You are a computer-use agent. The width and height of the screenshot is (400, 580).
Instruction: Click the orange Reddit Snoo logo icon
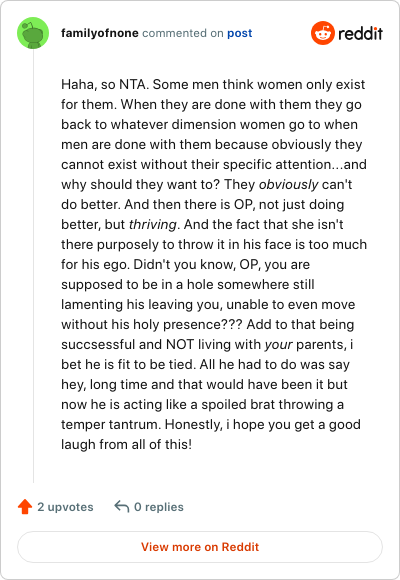click(x=323, y=33)
